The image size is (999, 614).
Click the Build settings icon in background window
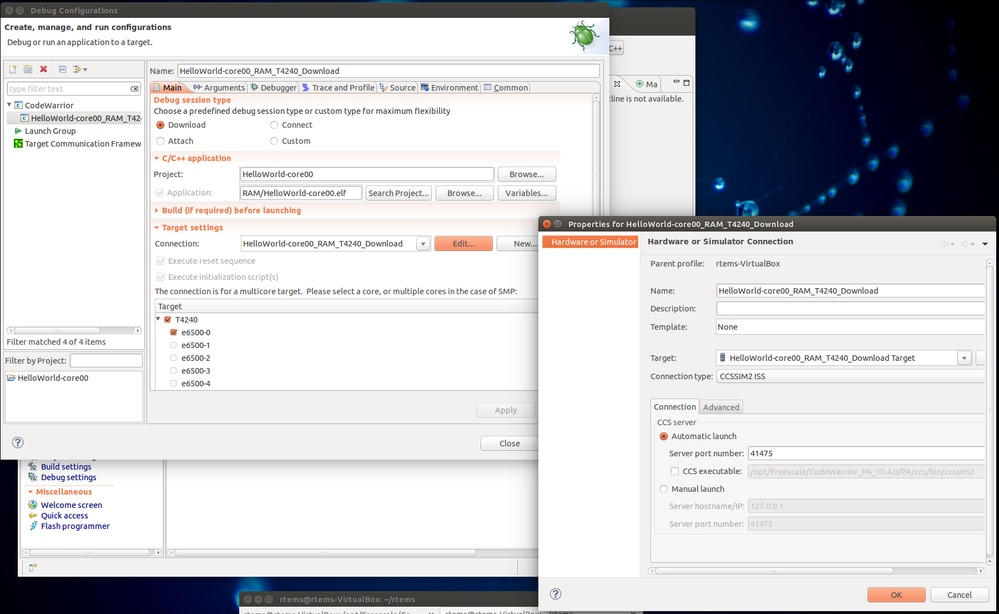pos(32,466)
